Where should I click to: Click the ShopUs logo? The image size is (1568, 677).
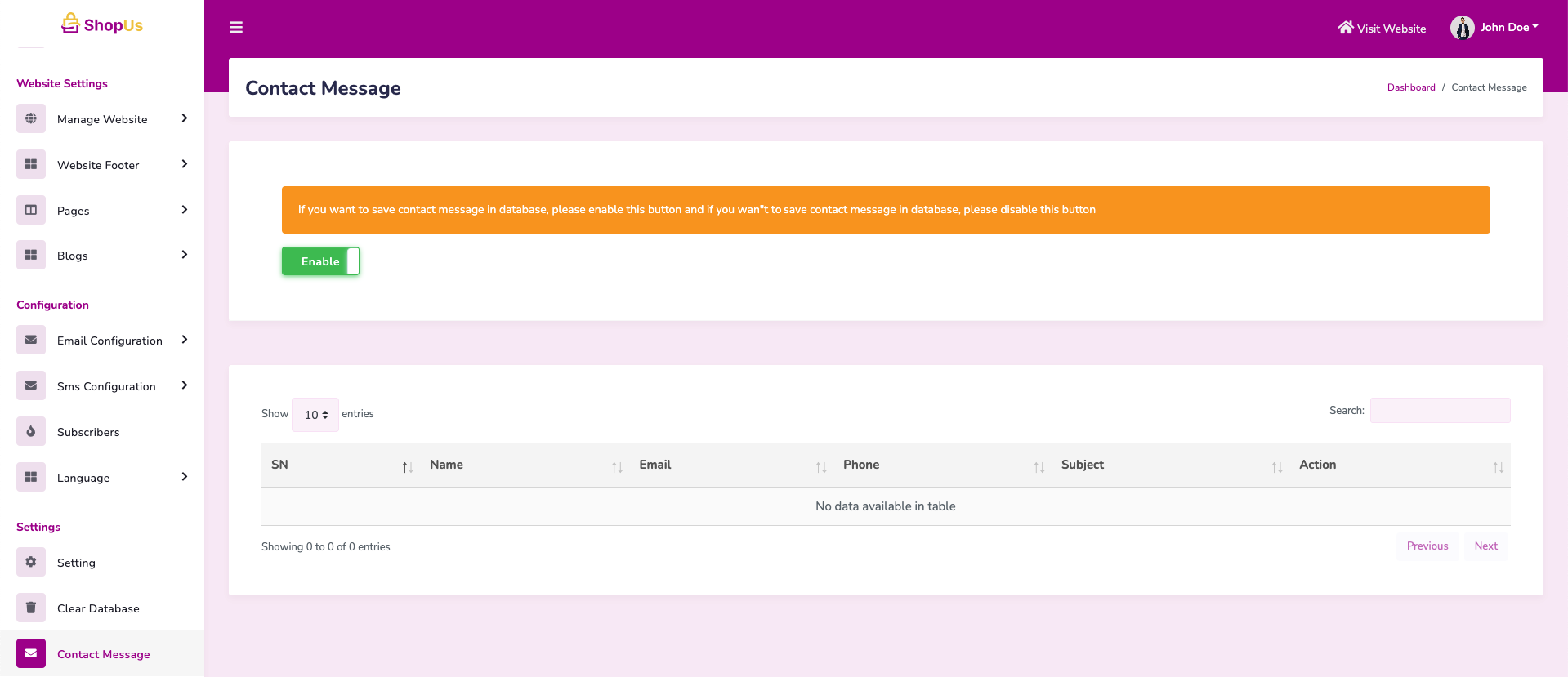[102, 24]
